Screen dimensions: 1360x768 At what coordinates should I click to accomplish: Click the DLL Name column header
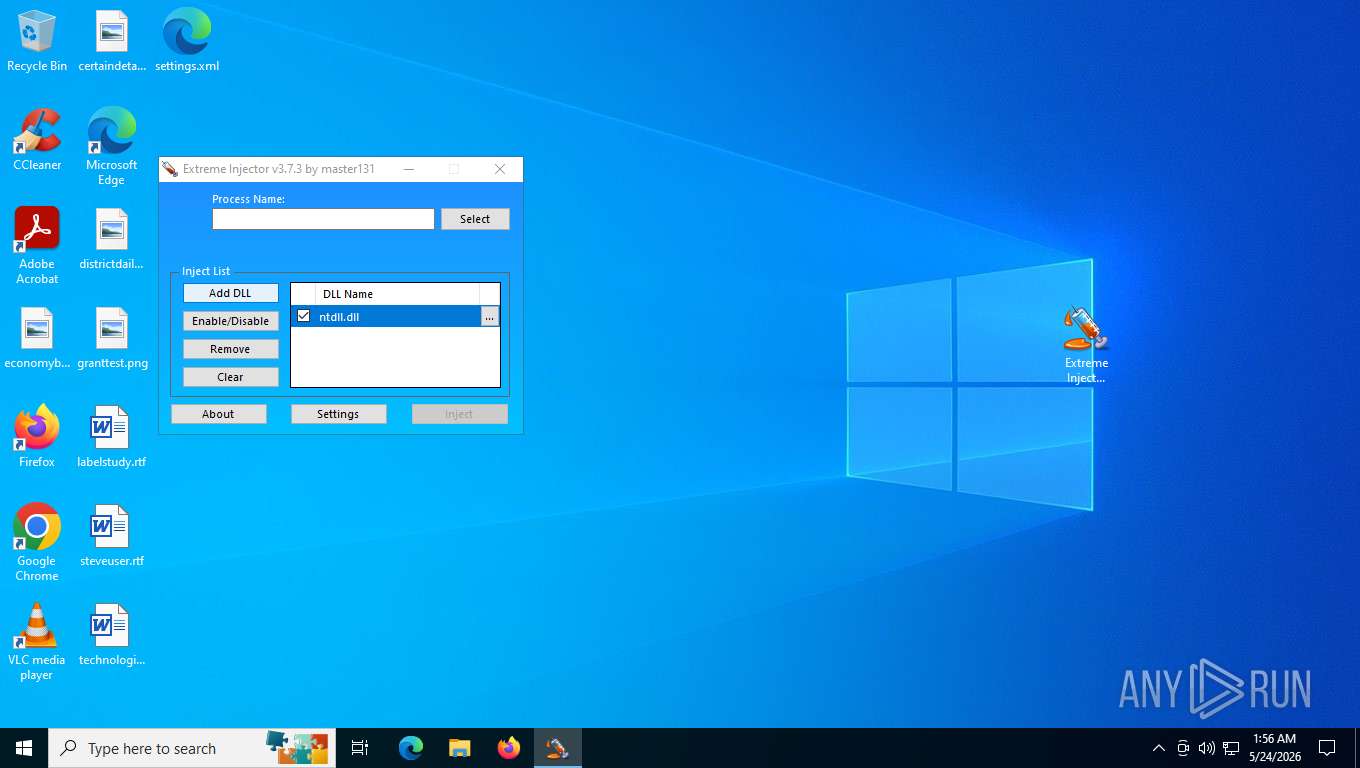[x=397, y=294]
